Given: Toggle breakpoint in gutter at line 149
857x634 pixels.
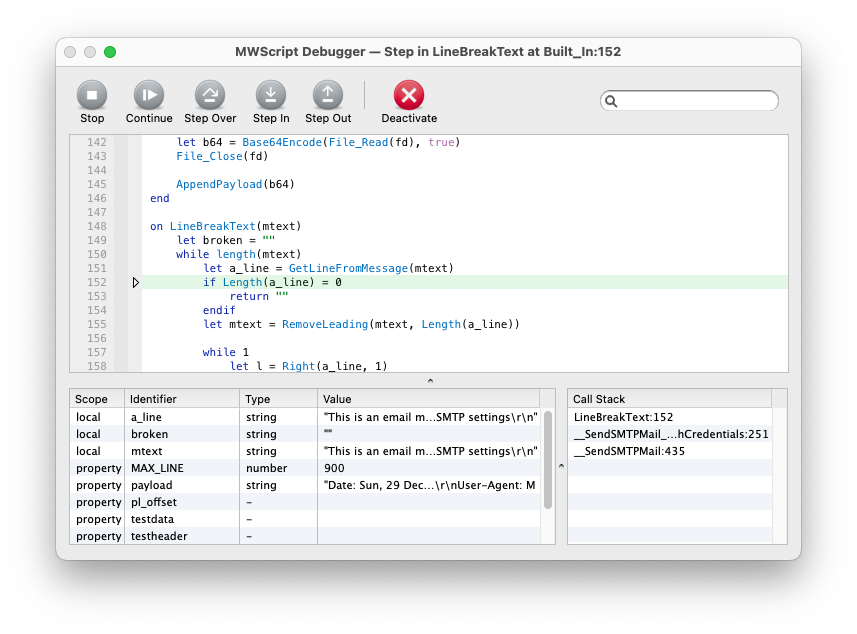Looking at the screenshot, I should coord(121,241).
